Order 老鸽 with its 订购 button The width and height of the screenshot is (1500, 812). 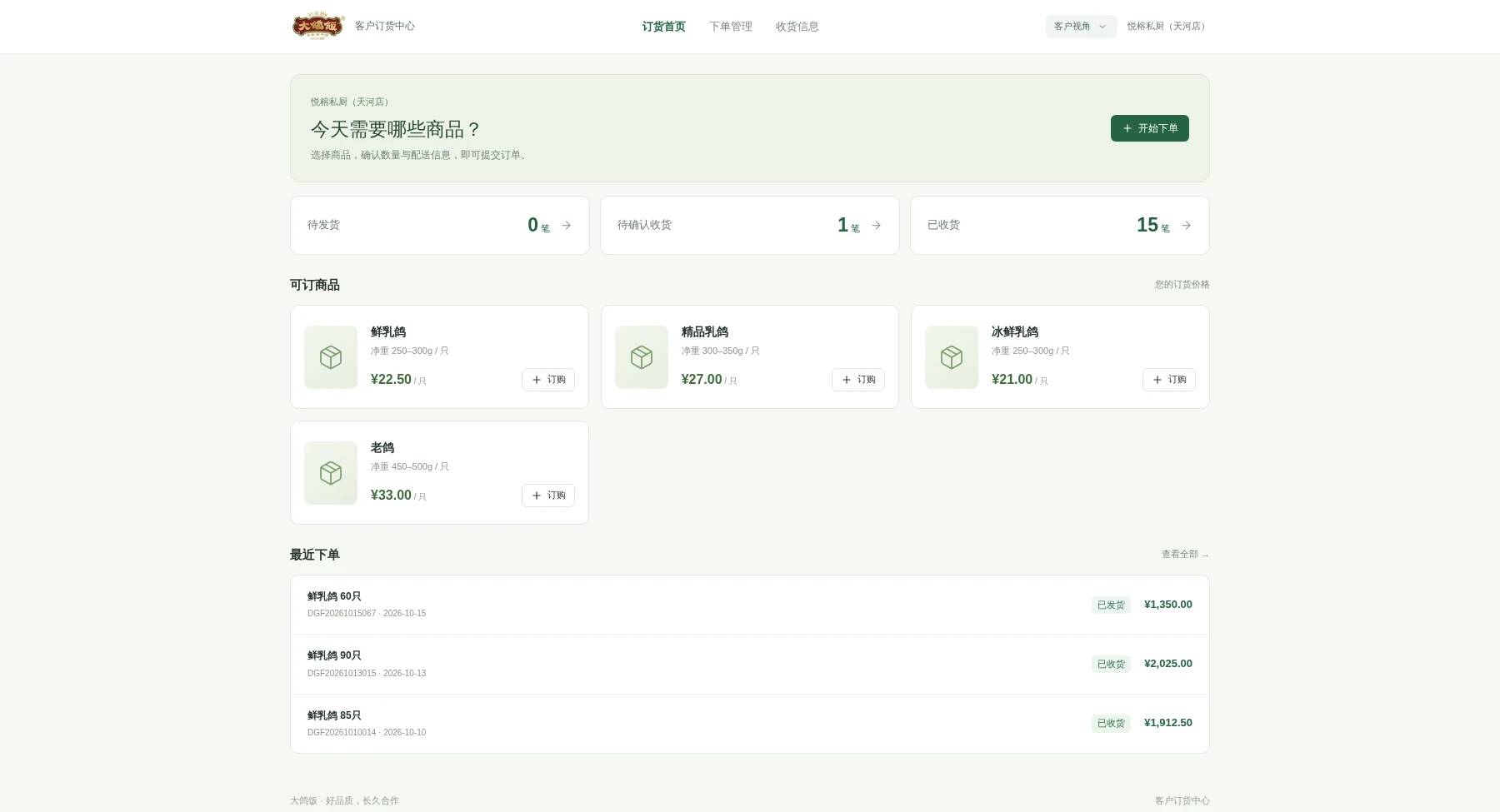point(548,496)
